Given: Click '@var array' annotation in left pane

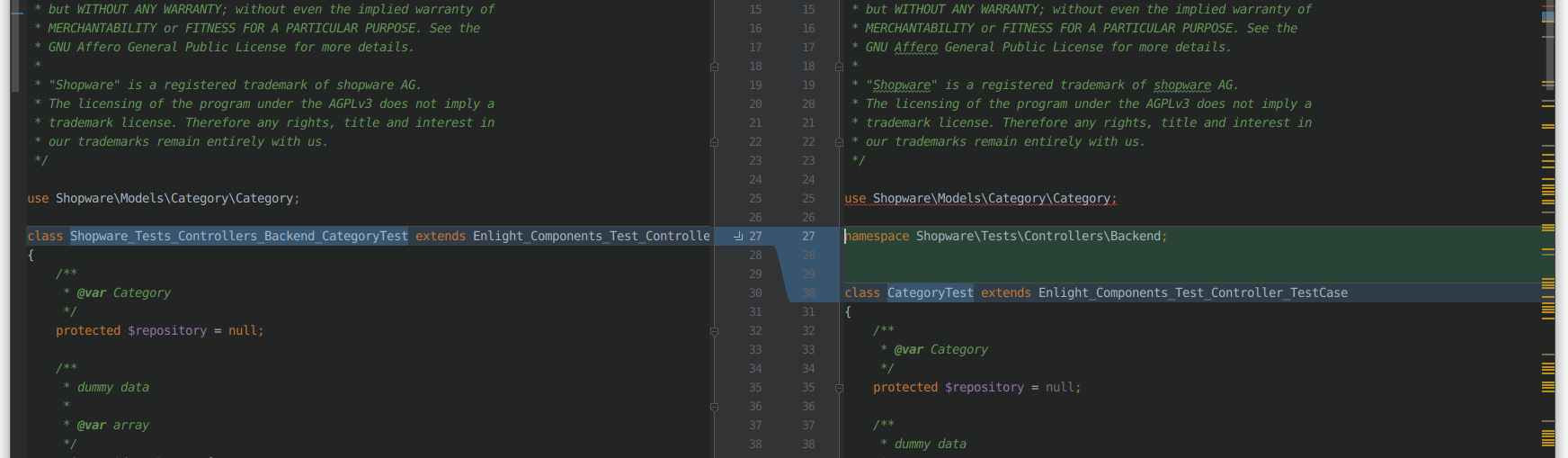Looking at the screenshot, I should tap(113, 425).
